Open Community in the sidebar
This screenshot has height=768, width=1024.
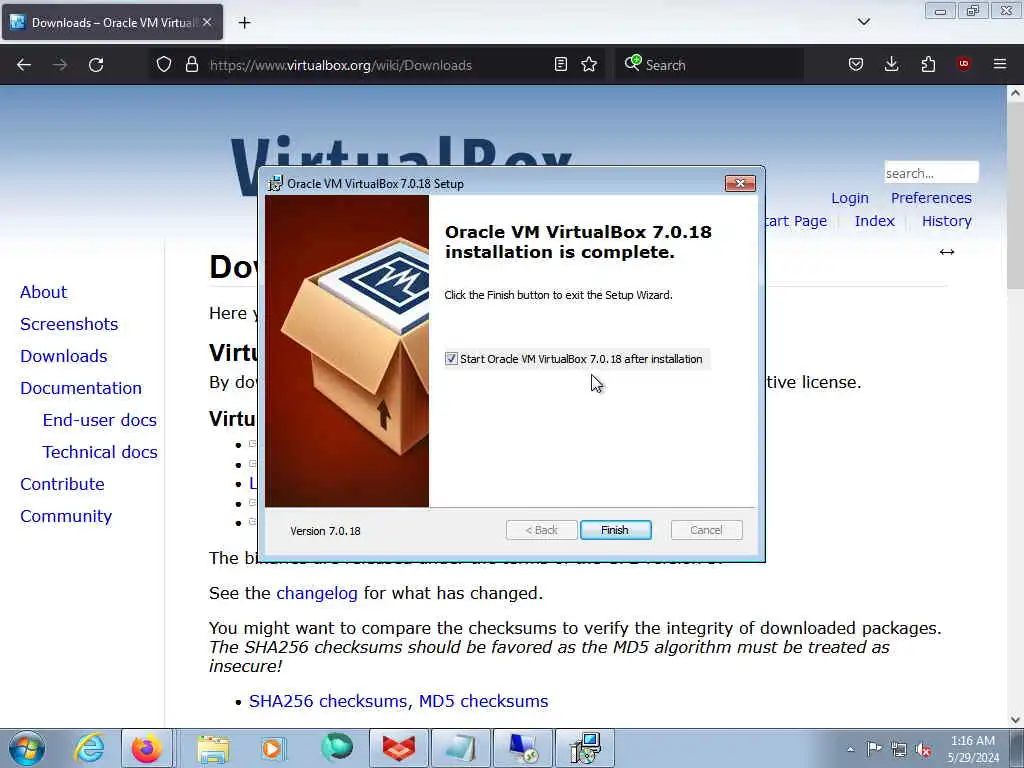(x=66, y=516)
